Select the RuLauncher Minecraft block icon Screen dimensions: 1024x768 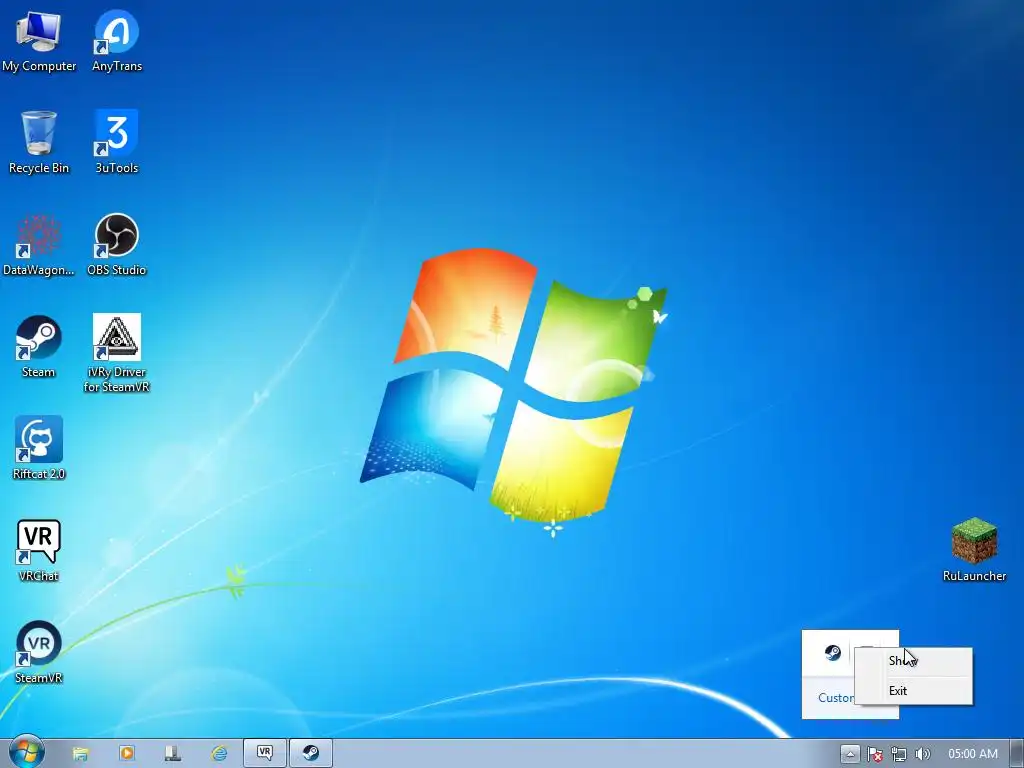tap(974, 549)
